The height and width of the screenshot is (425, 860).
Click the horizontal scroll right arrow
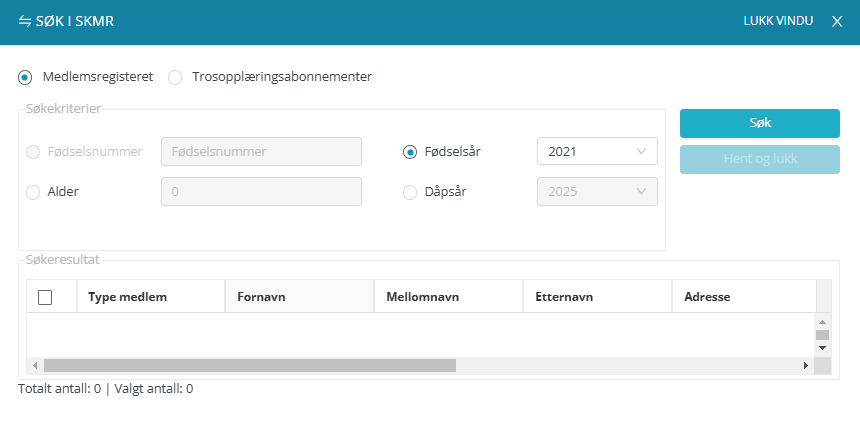806,366
